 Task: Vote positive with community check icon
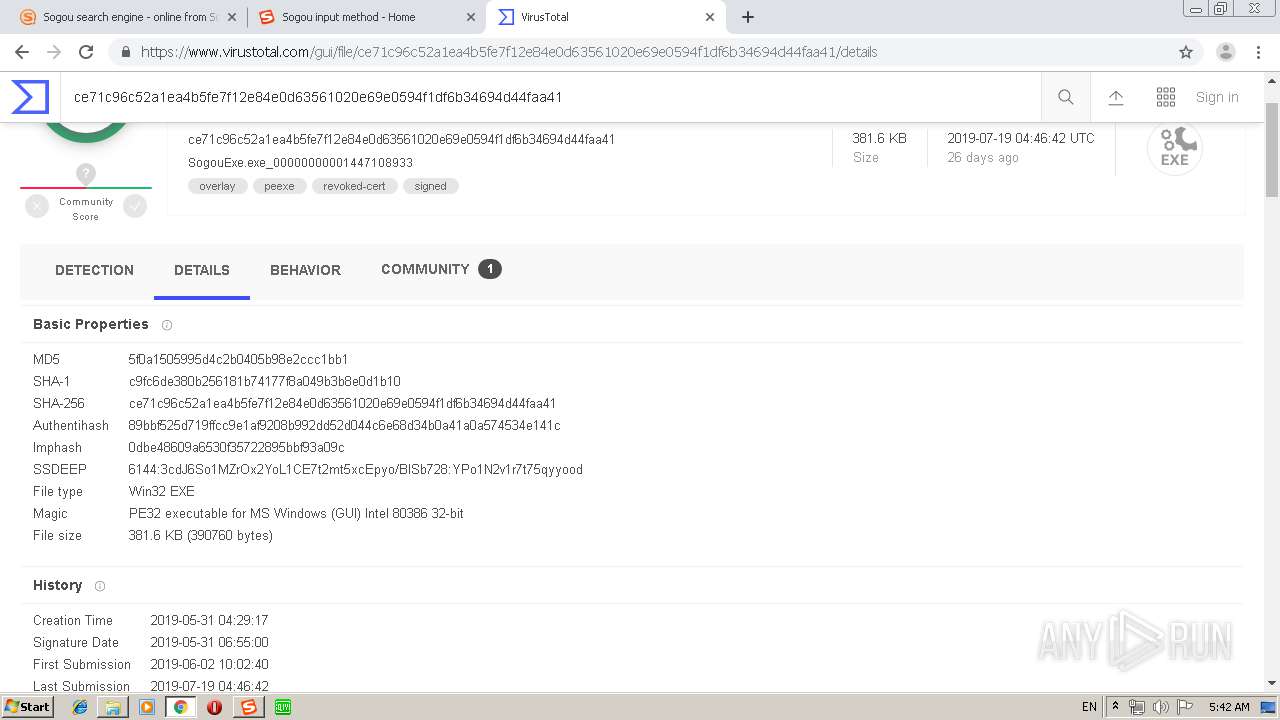tap(135, 206)
